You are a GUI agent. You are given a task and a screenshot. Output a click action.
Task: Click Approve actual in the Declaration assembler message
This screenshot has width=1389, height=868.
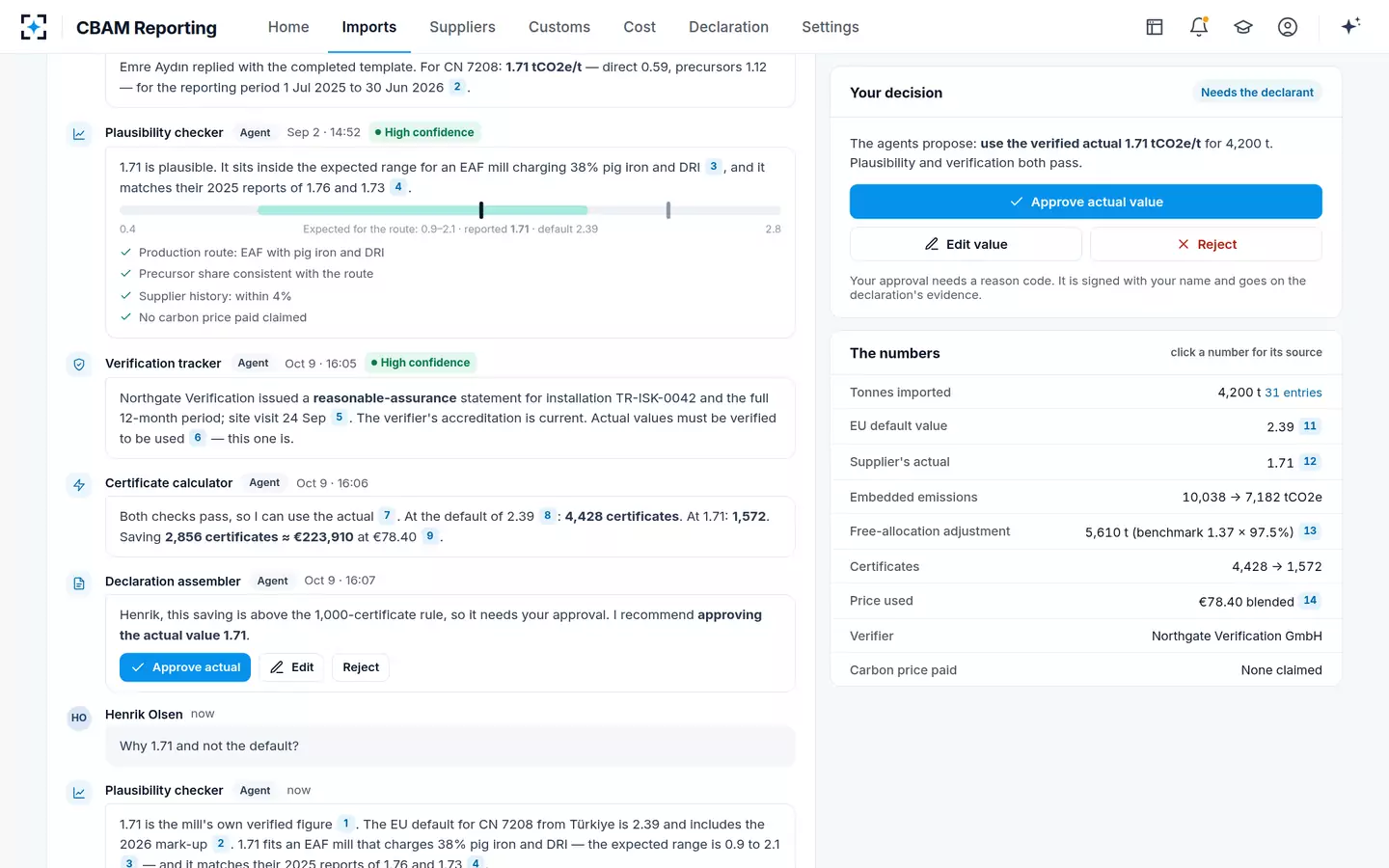point(185,667)
